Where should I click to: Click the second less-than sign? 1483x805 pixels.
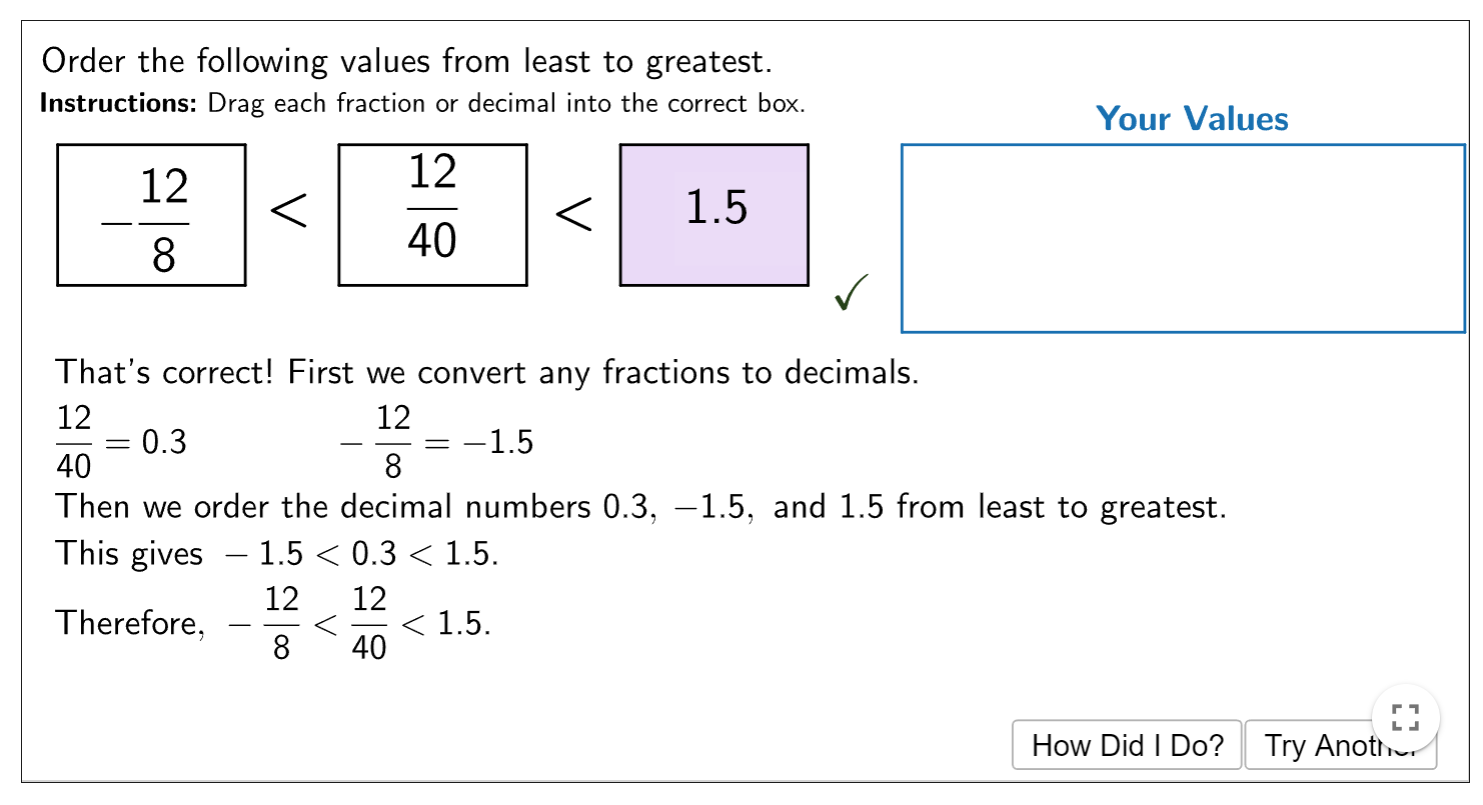point(573,213)
